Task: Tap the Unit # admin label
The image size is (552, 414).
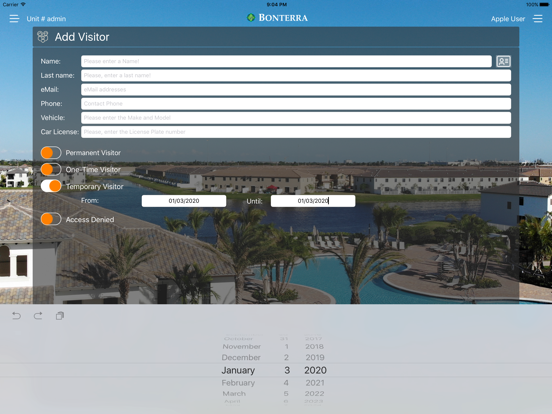Action: click(x=46, y=19)
